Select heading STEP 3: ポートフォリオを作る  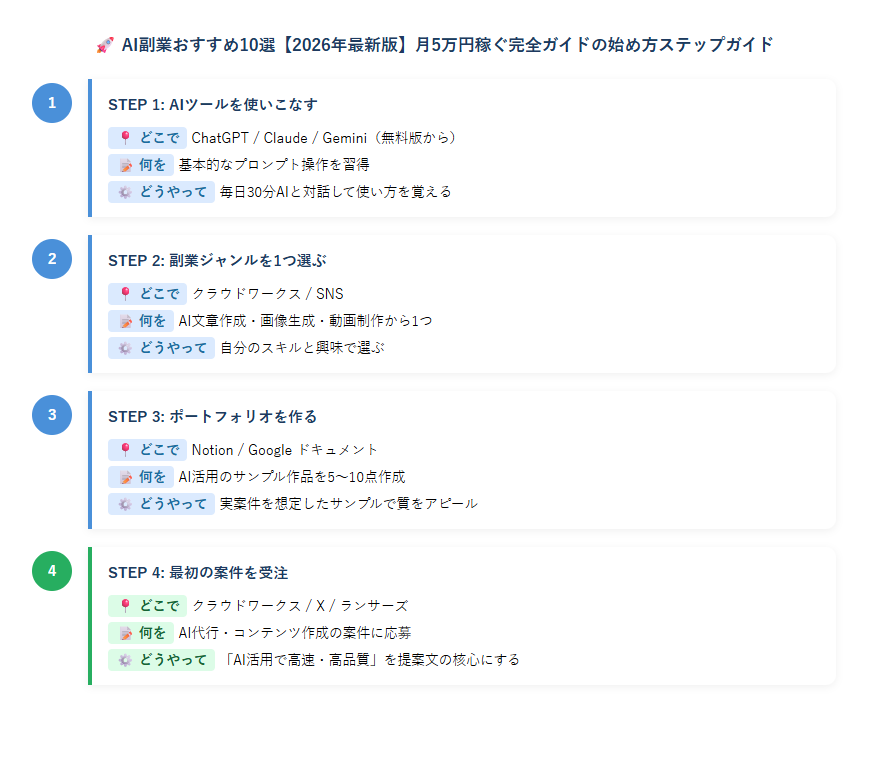[213, 416]
